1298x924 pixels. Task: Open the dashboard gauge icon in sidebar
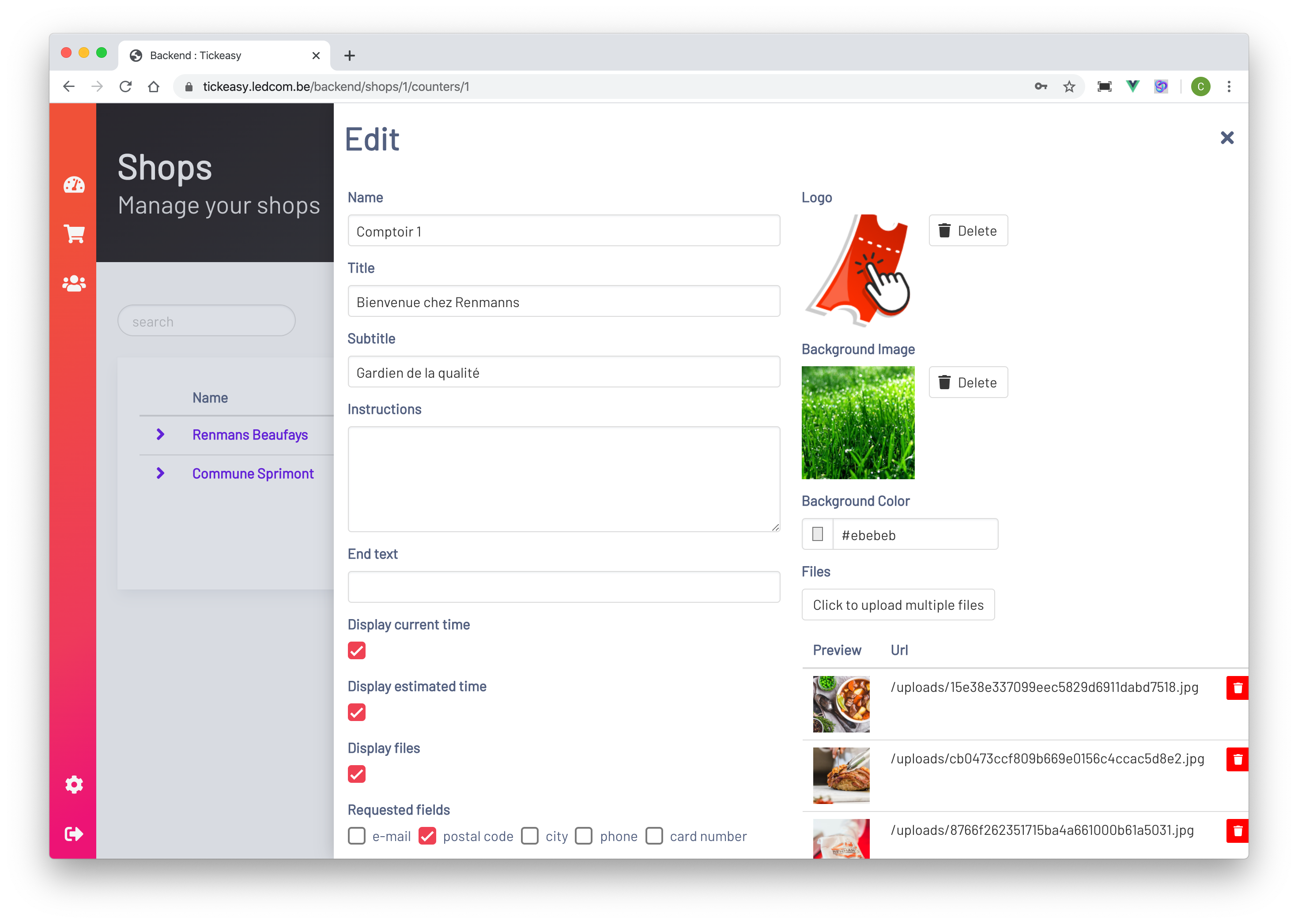click(x=74, y=185)
